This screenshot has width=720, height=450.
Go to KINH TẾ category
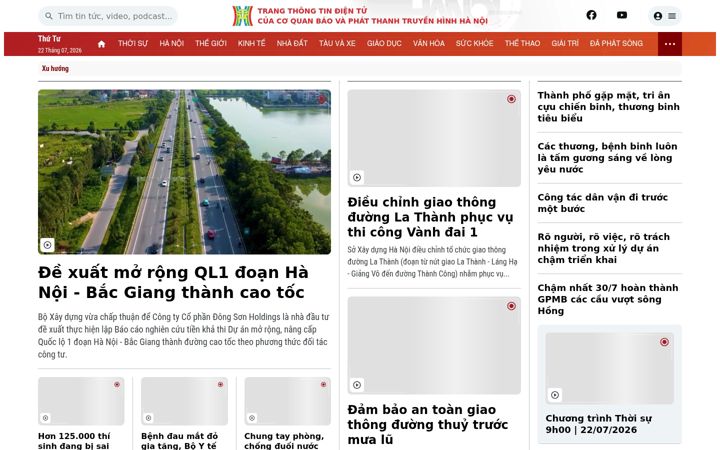pos(251,43)
